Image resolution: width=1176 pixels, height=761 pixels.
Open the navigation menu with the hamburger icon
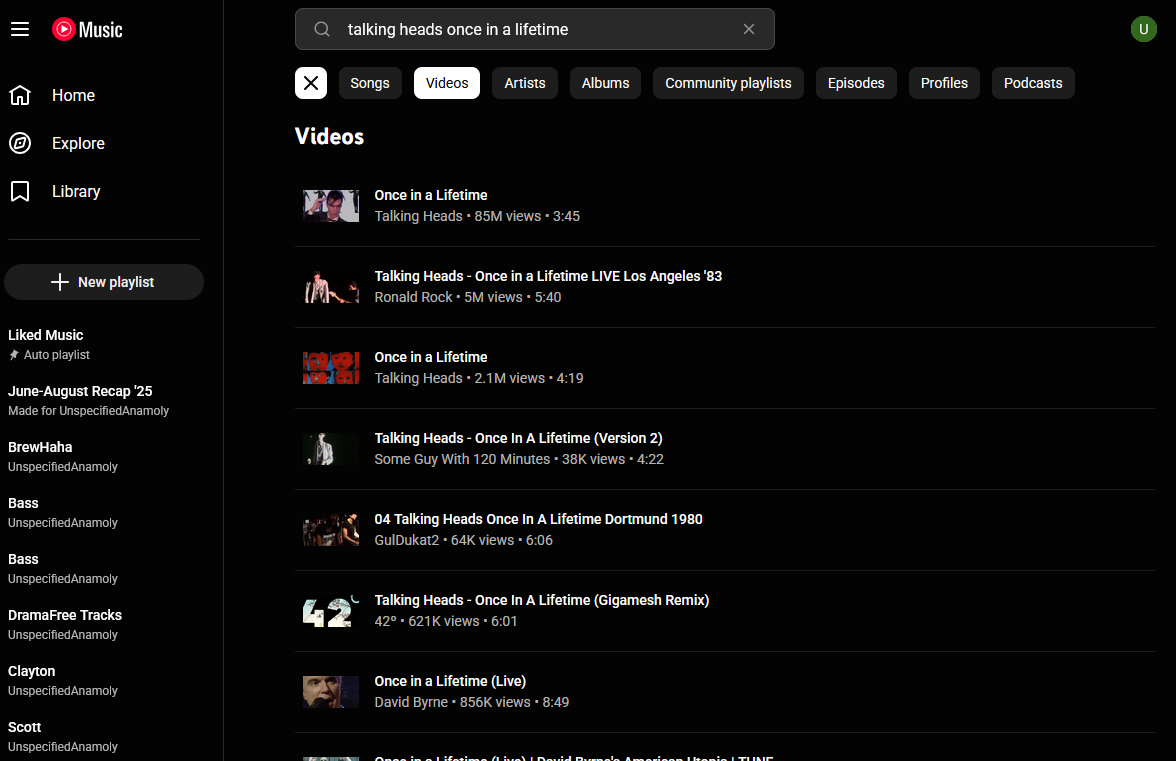(x=20, y=29)
